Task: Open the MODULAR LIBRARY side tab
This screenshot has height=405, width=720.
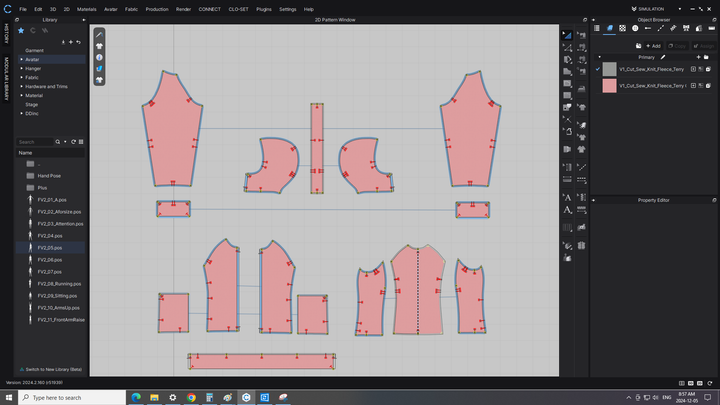Action: [x=6, y=79]
